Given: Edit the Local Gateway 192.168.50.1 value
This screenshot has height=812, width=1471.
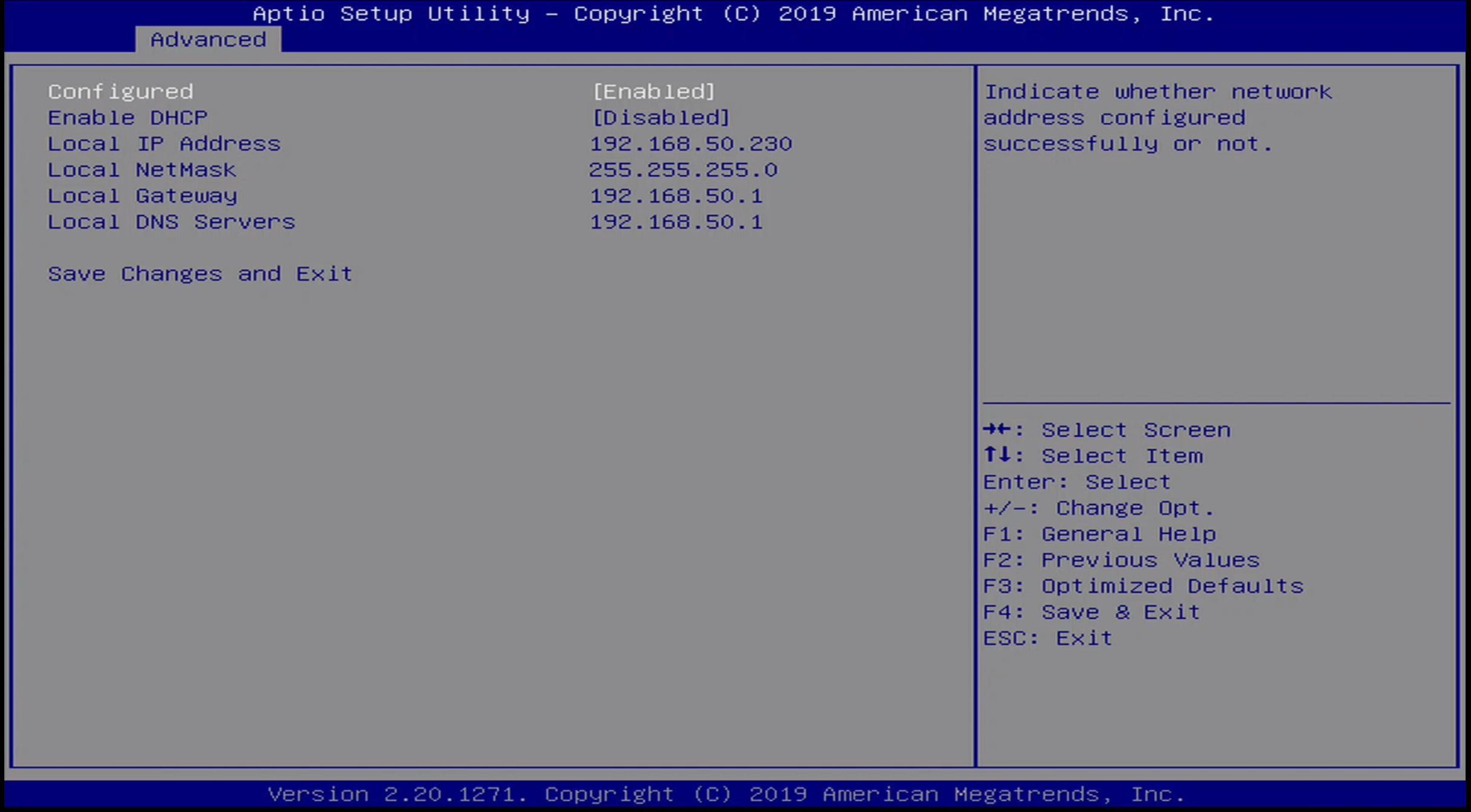Looking at the screenshot, I should coord(676,196).
